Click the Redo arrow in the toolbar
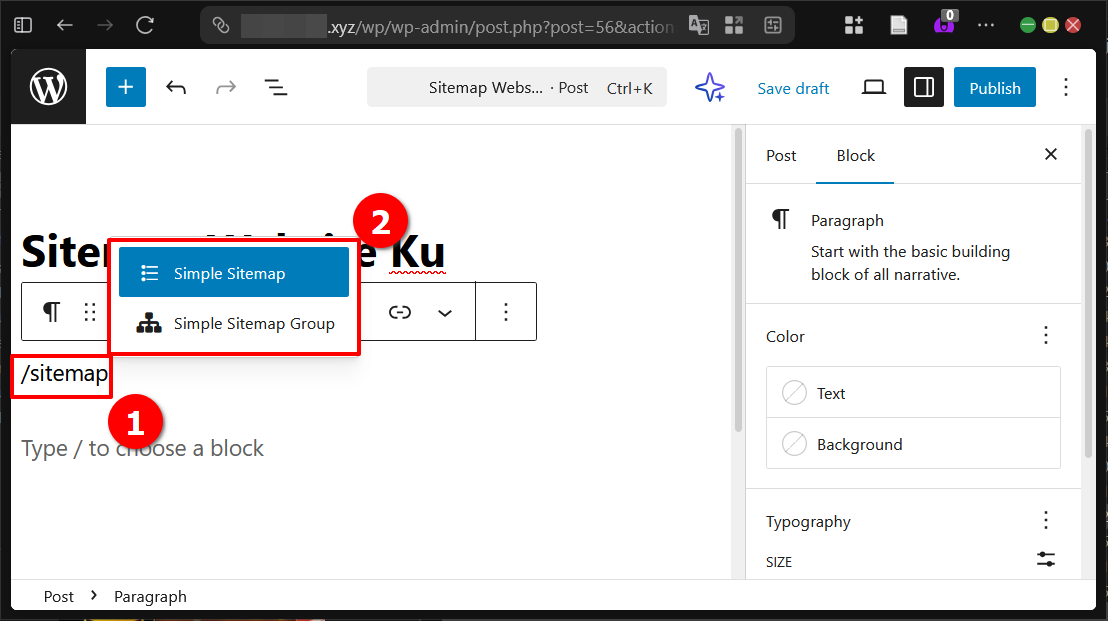 pyautogui.click(x=226, y=87)
